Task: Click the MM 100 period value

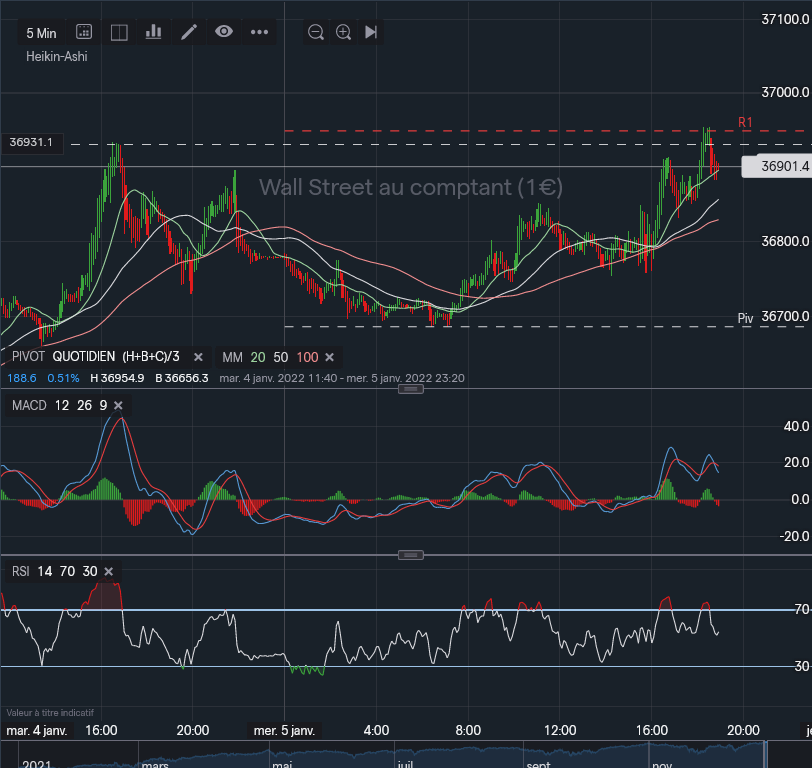Action: point(307,357)
